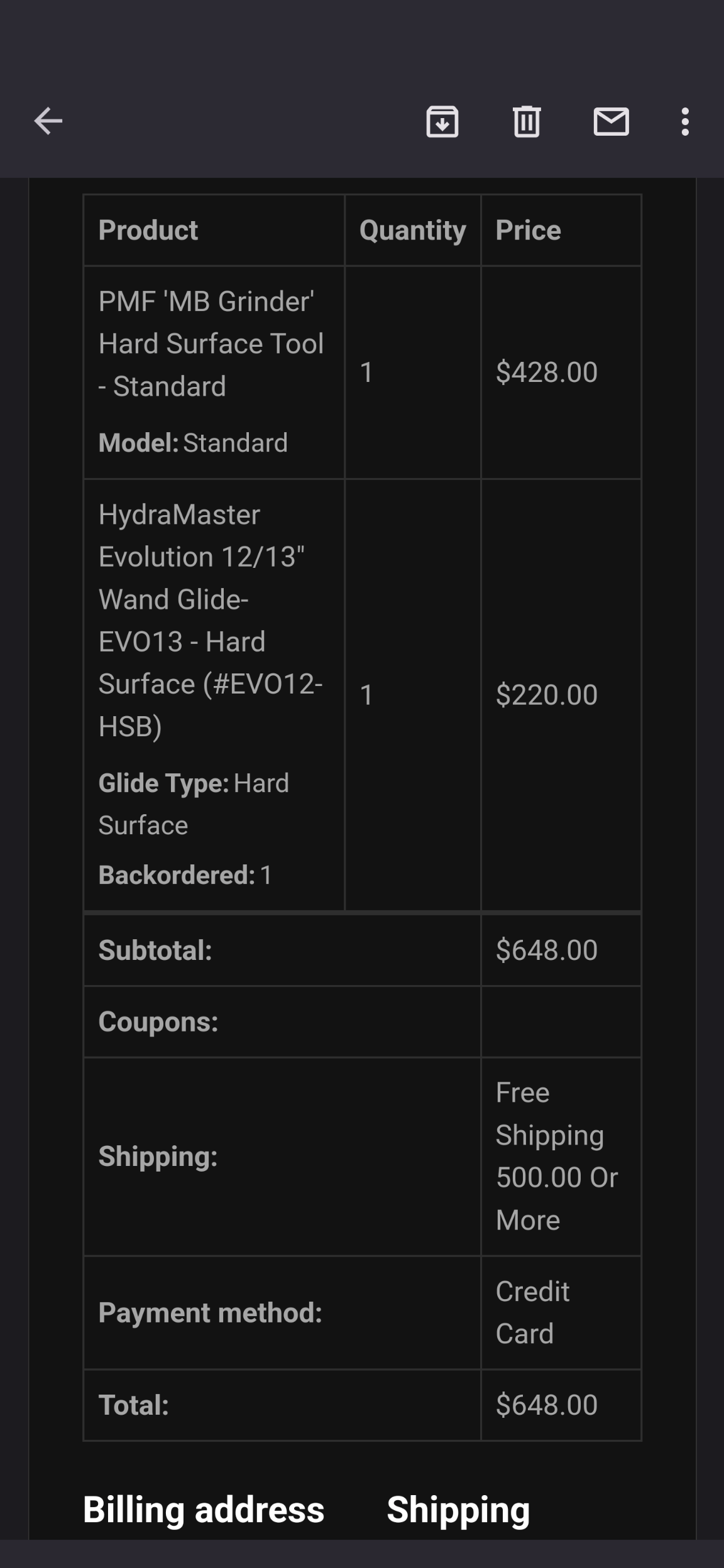
Task: Tap the Quantity column header
Action: click(412, 230)
